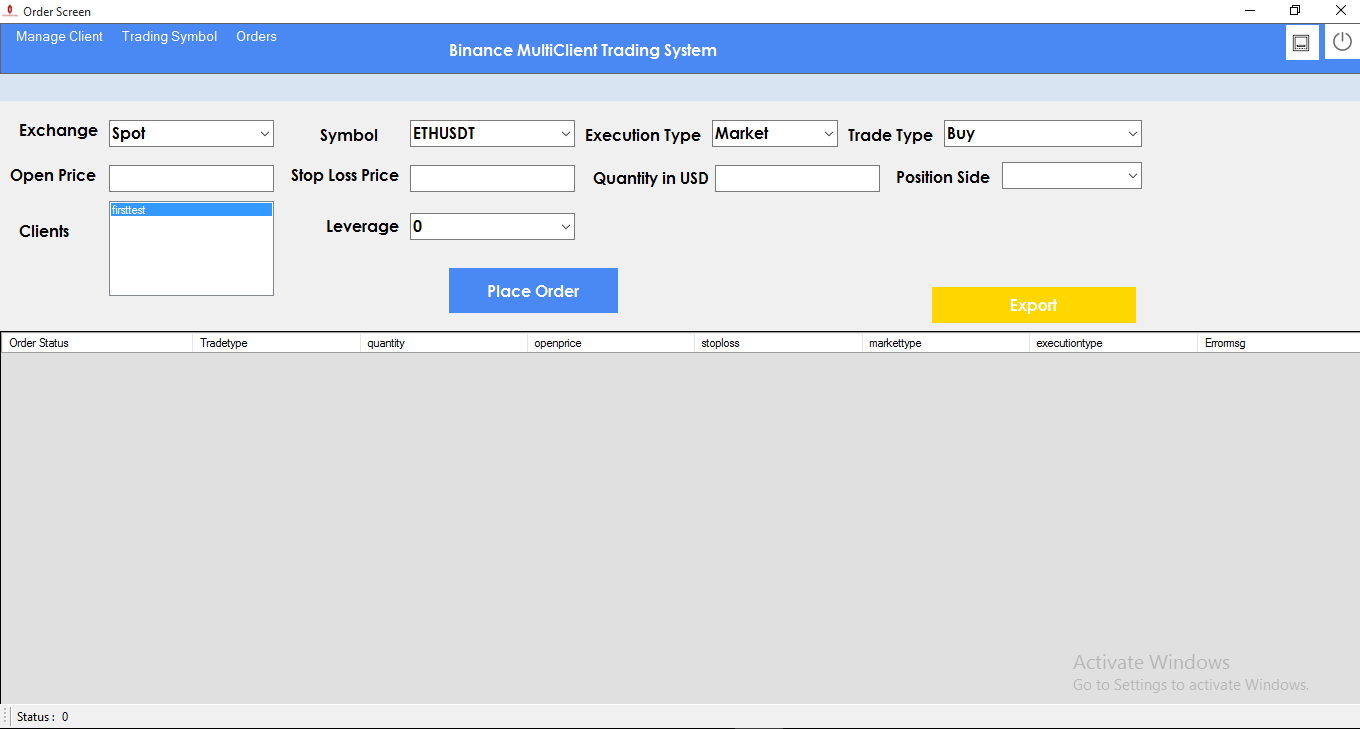Select firsttest in Clients list
Image resolution: width=1360 pixels, height=729 pixels.
tap(191, 210)
